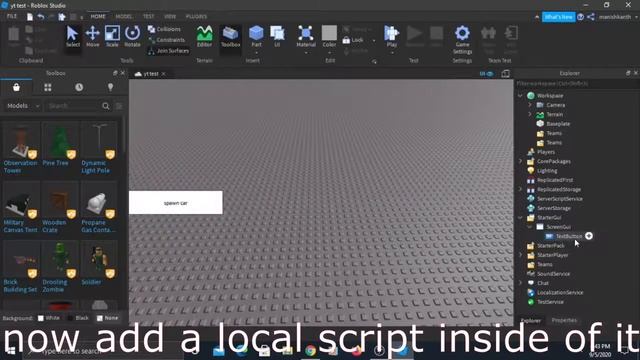Switch to the VIEW ribbon tab
Screen dimensions: 640x360
(170, 16)
